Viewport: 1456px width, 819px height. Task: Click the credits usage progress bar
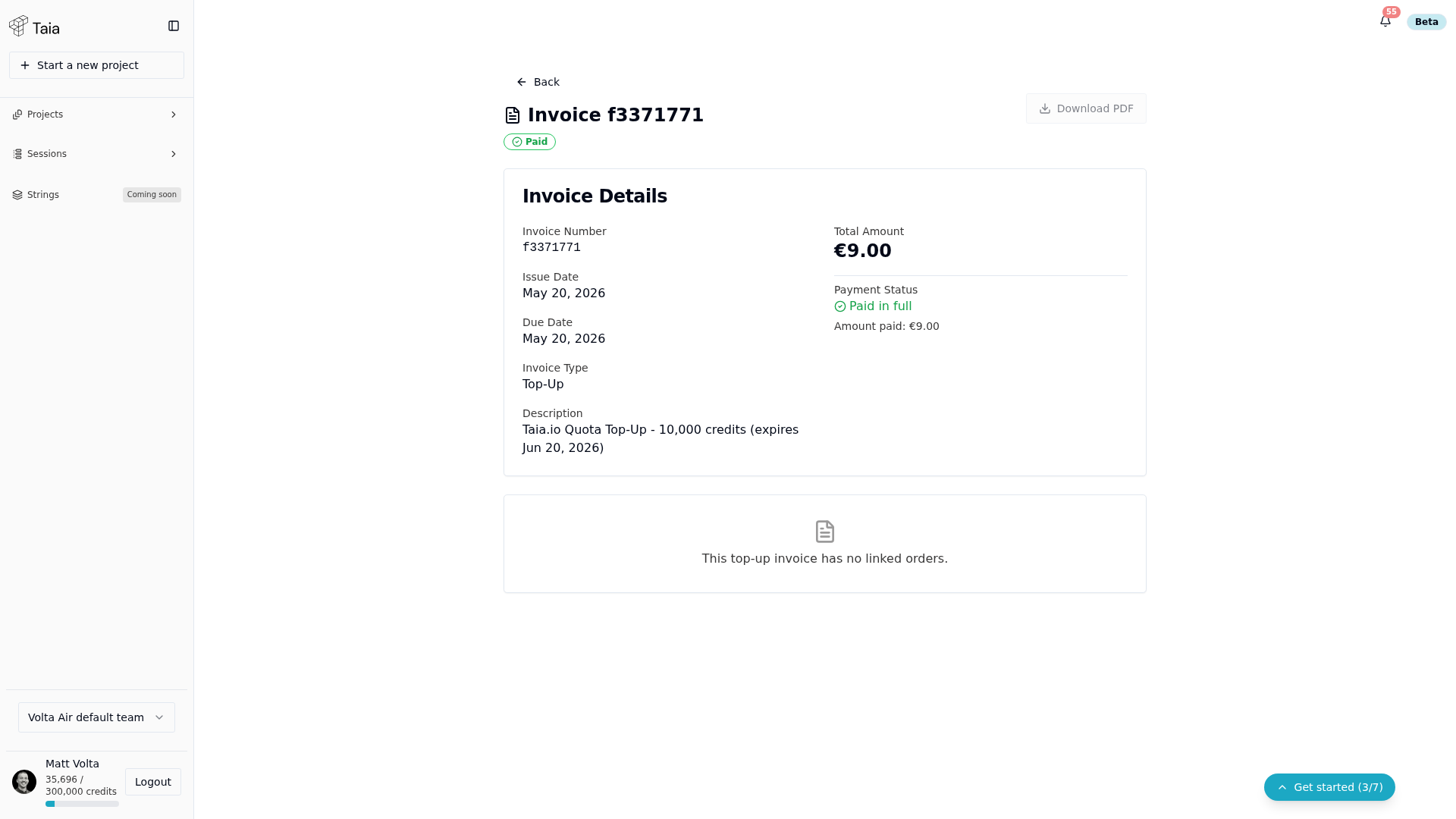(82, 804)
